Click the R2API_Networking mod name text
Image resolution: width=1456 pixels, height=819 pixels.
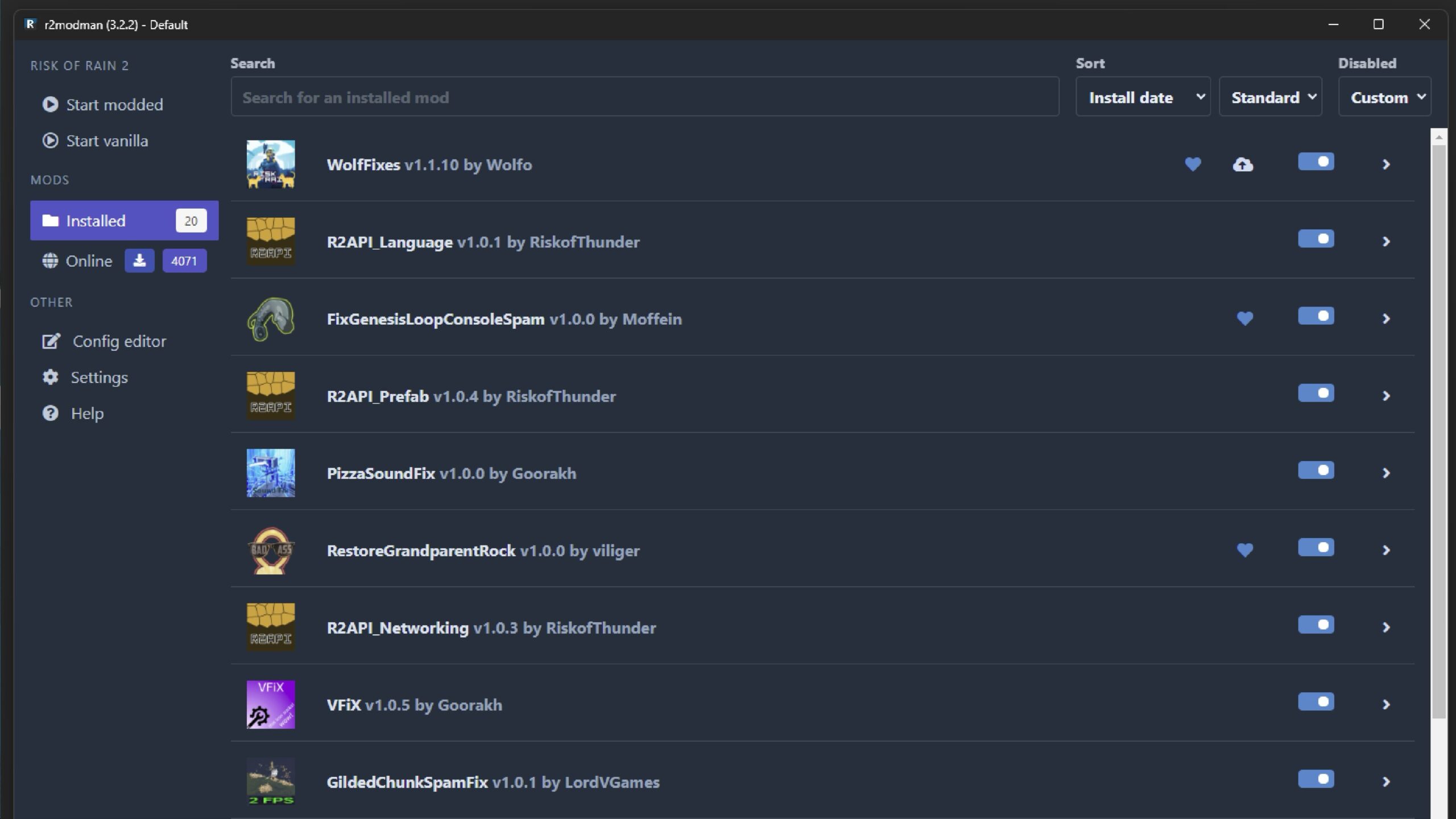click(x=398, y=627)
